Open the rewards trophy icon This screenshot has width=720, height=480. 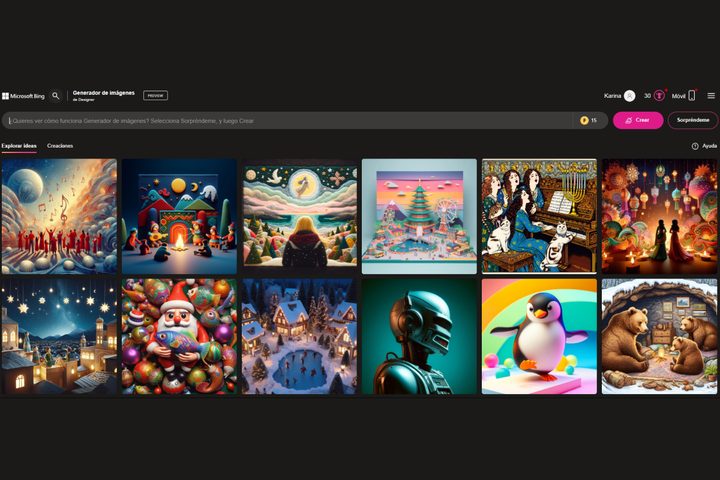659,96
